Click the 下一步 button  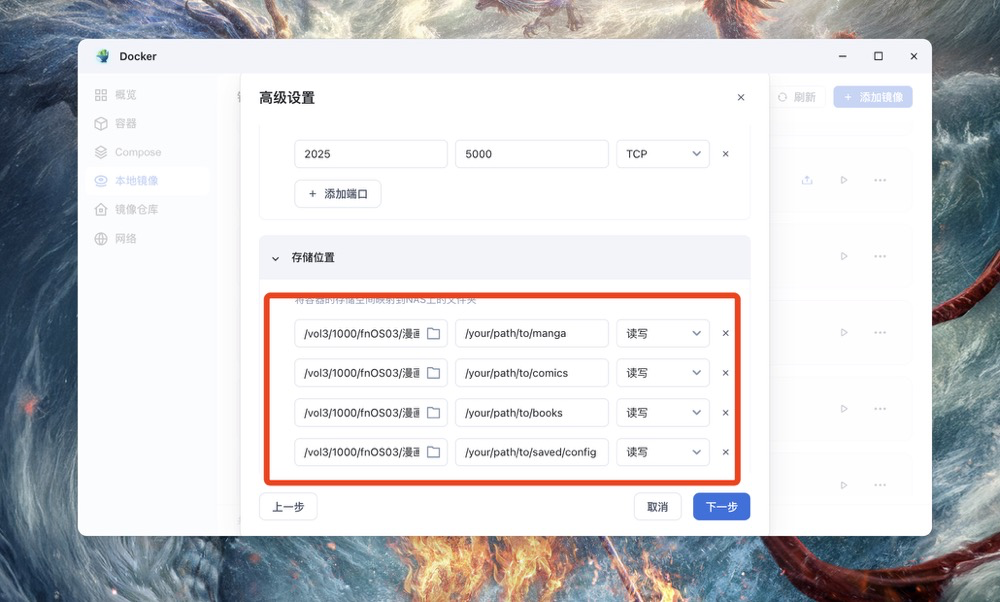[x=721, y=507]
